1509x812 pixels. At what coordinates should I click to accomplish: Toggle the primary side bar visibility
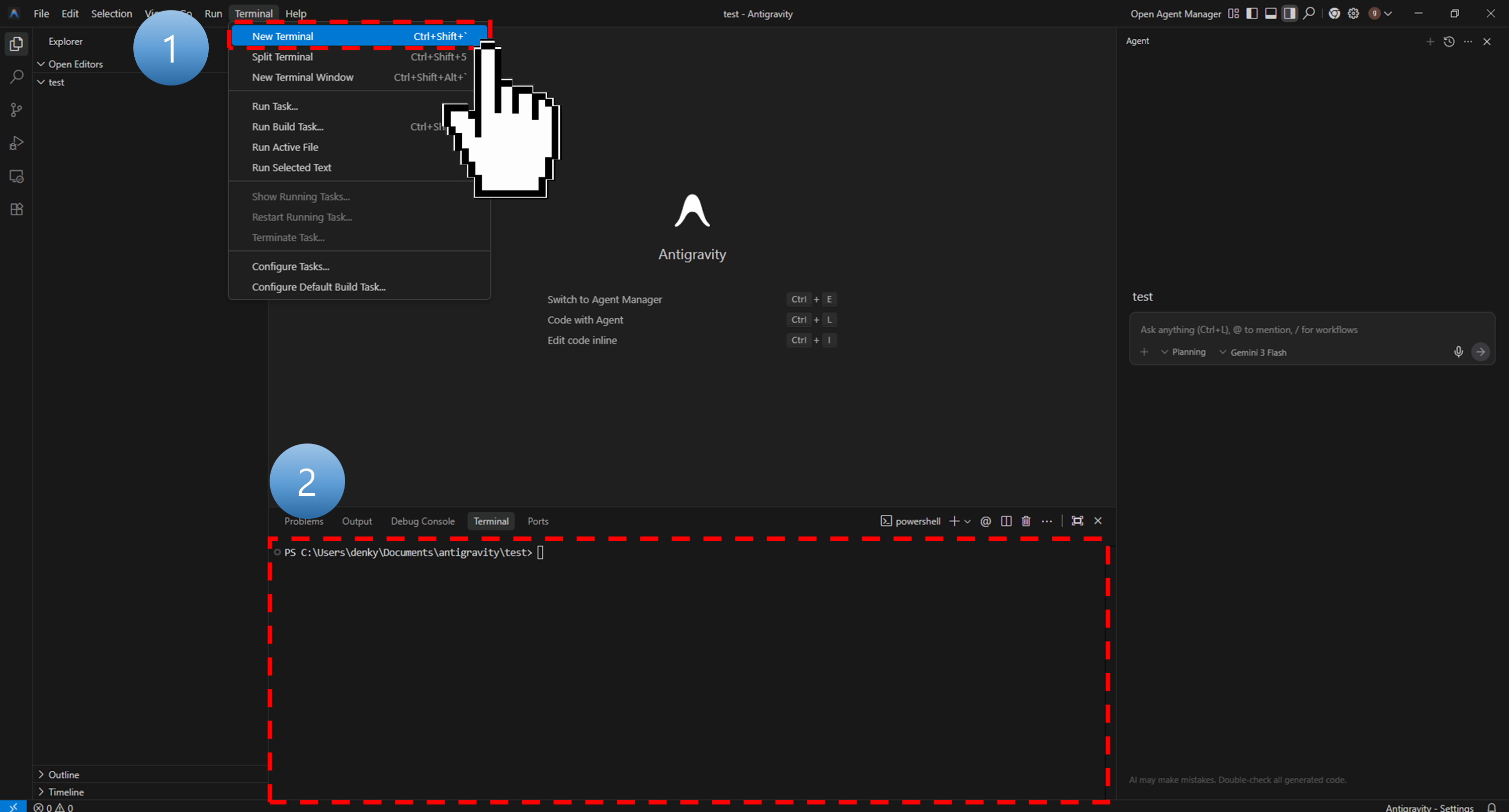1252,14
